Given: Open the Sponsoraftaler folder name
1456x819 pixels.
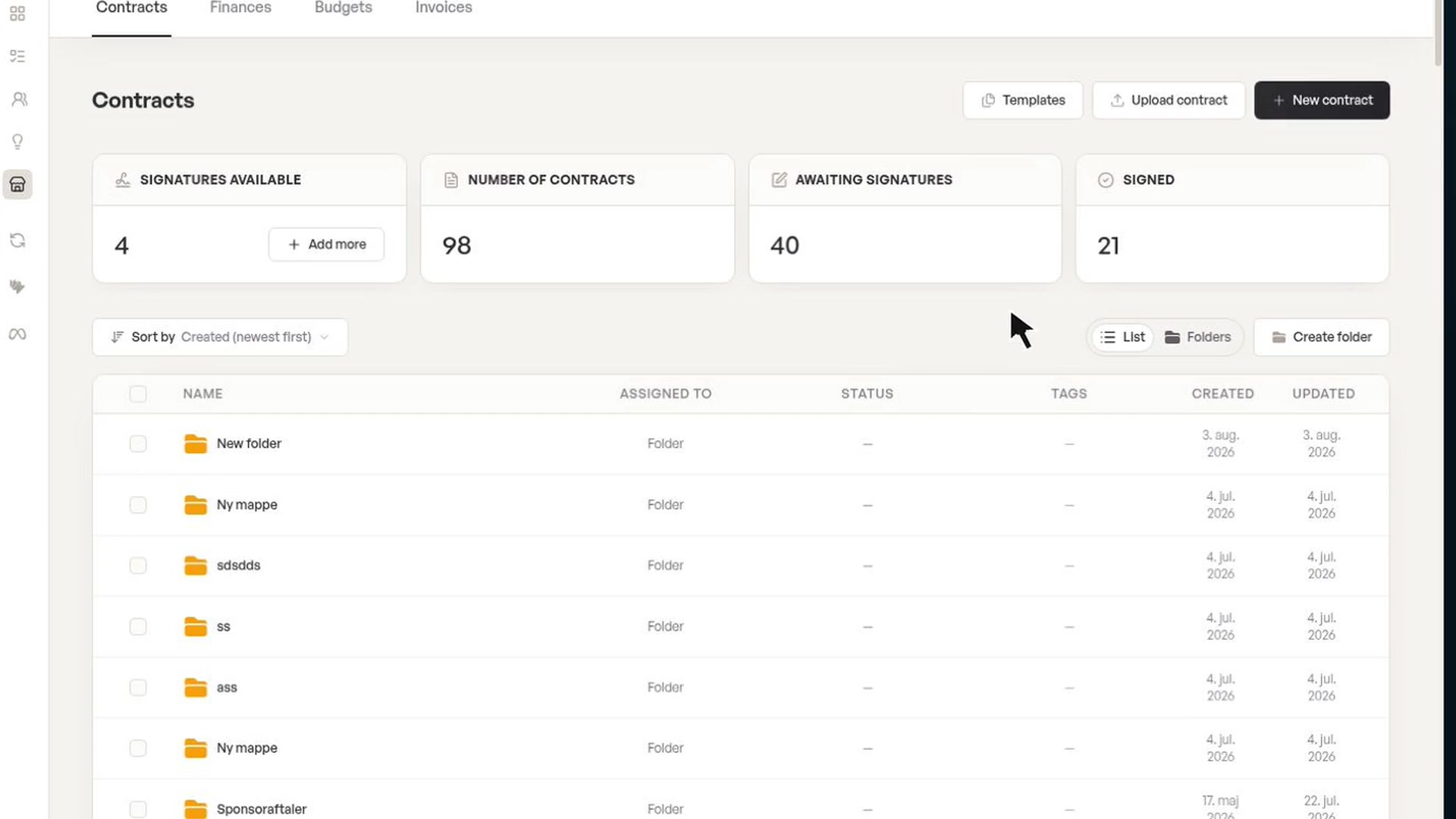Looking at the screenshot, I should click(x=262, y=809).
